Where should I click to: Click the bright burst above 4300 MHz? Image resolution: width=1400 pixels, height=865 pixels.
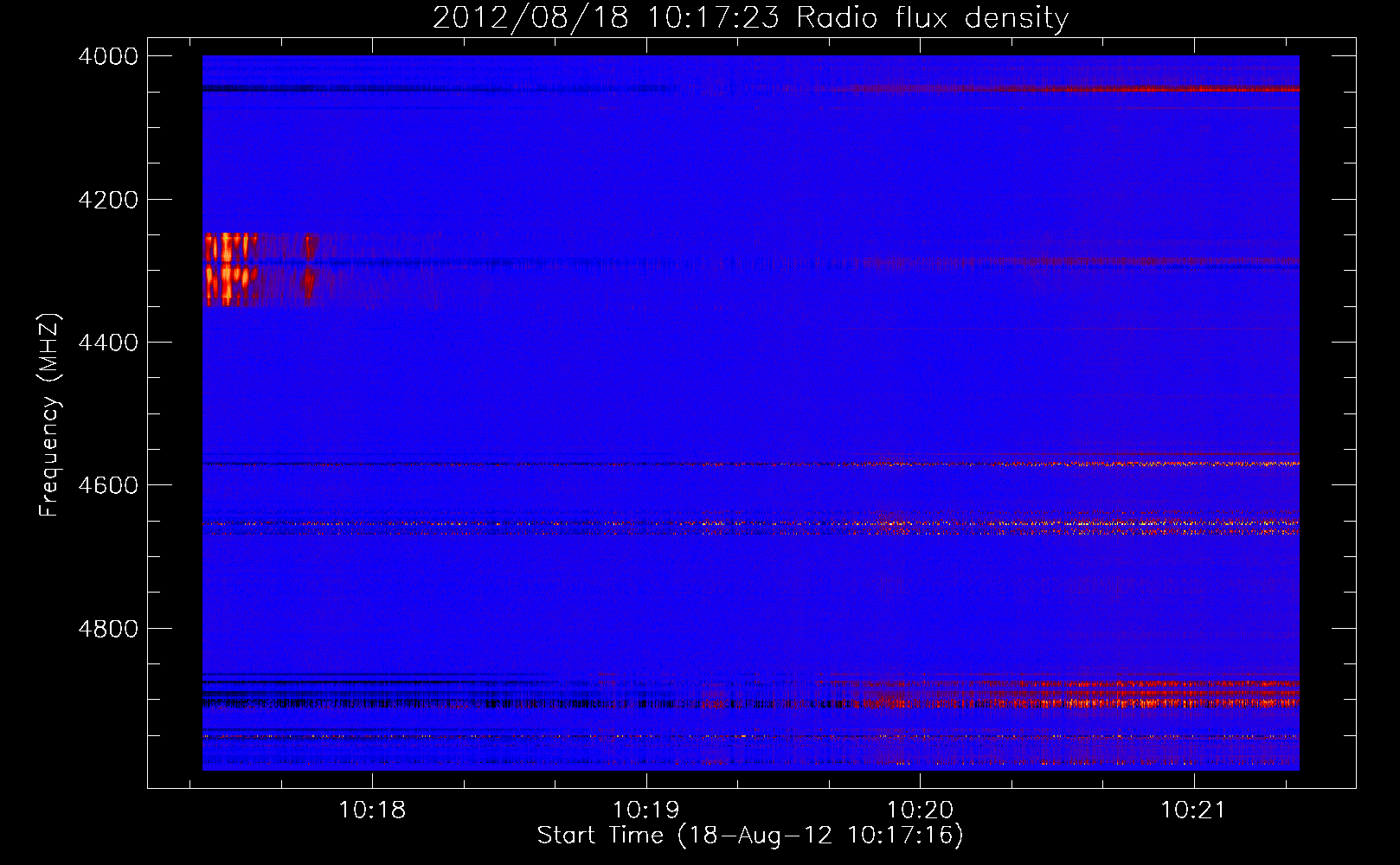click(230, 247)
